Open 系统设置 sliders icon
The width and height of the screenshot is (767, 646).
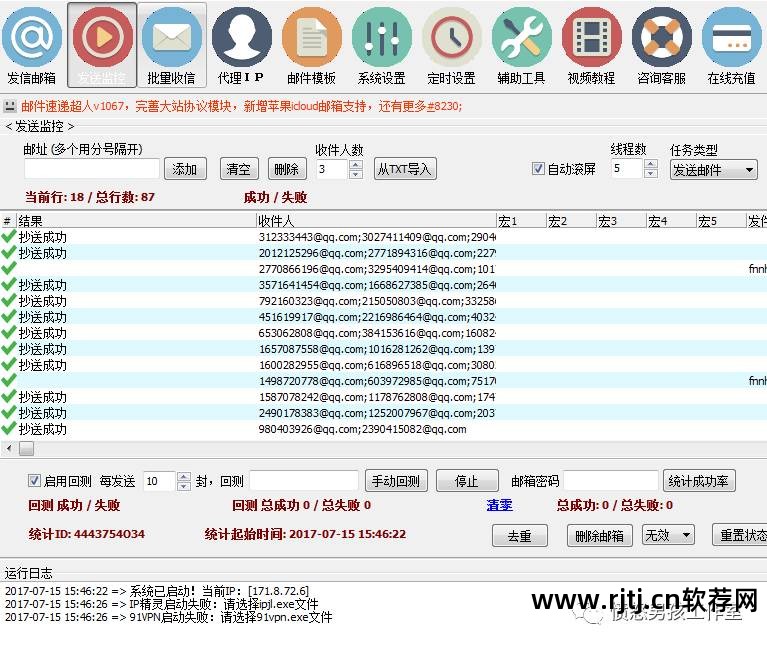(382, 37)
